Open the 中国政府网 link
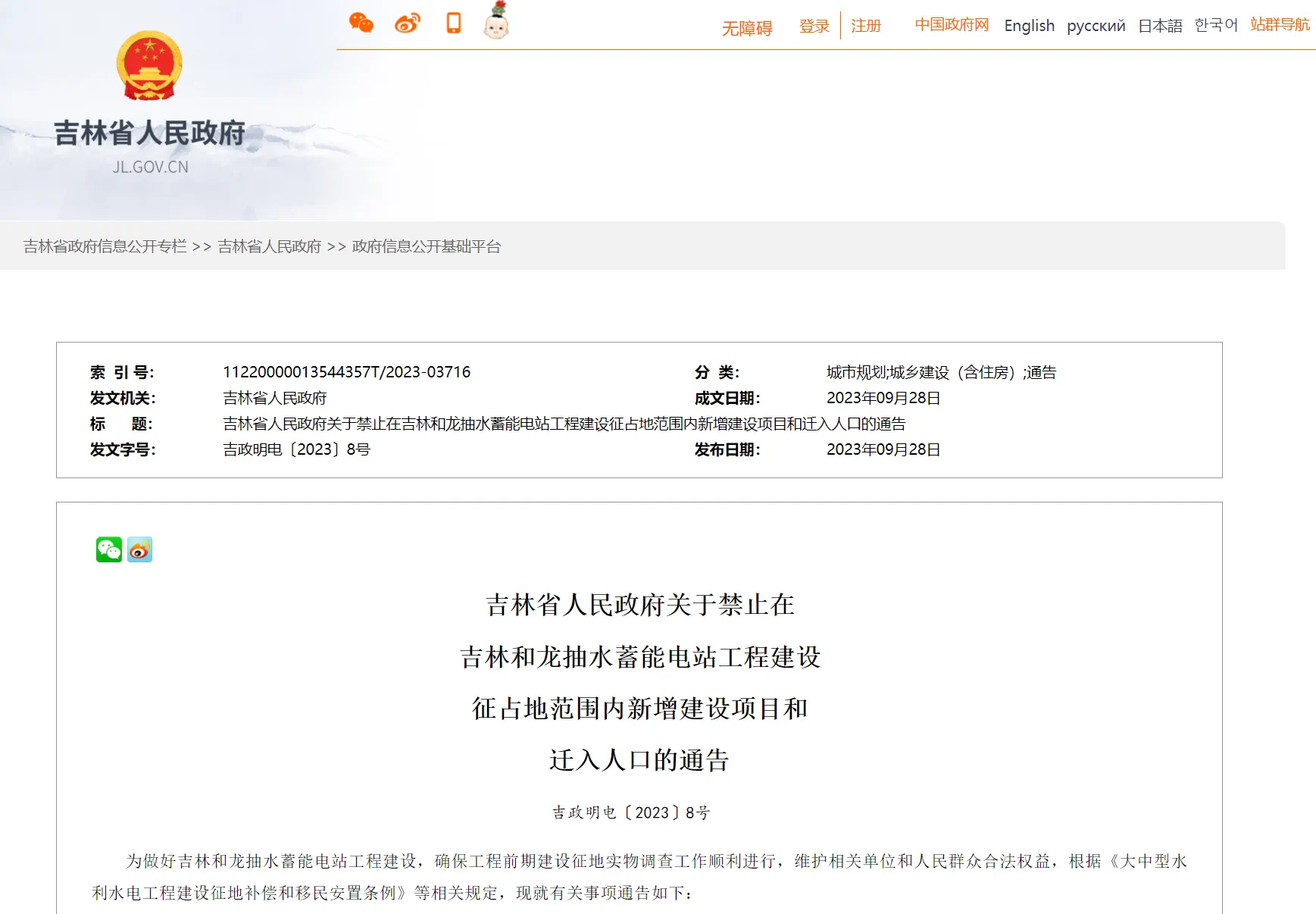This screenshot has height=914, width=1316. (x=952, y=25)
